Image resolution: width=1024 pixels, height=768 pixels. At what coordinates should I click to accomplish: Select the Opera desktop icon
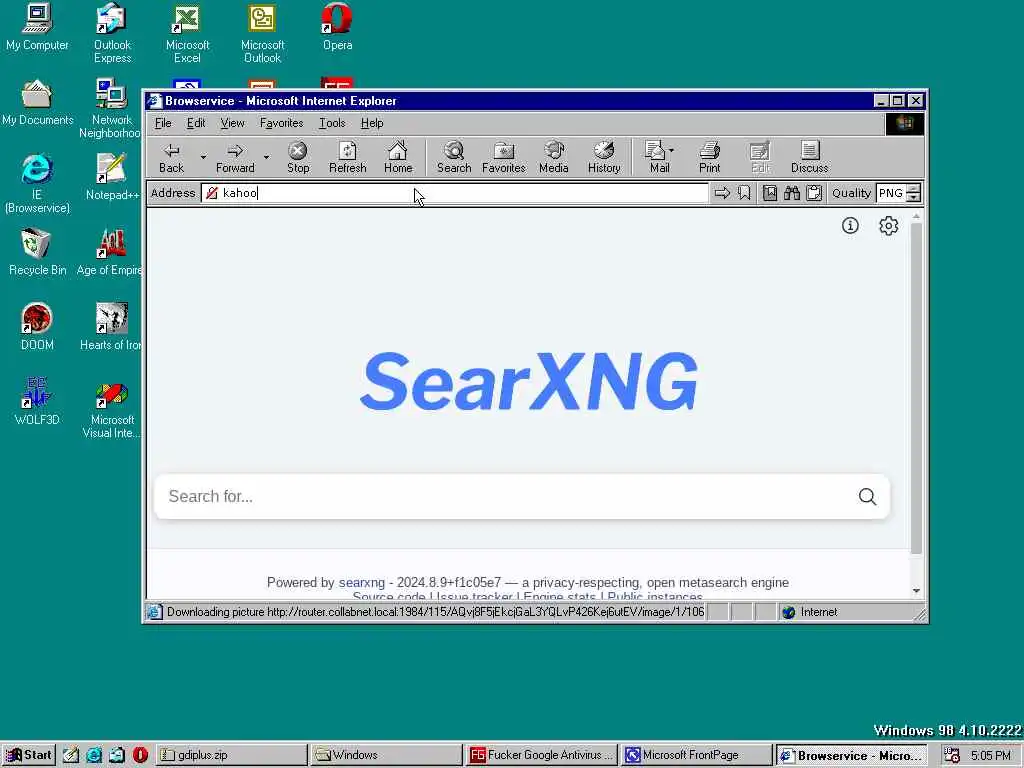click(x=338, y=27)
